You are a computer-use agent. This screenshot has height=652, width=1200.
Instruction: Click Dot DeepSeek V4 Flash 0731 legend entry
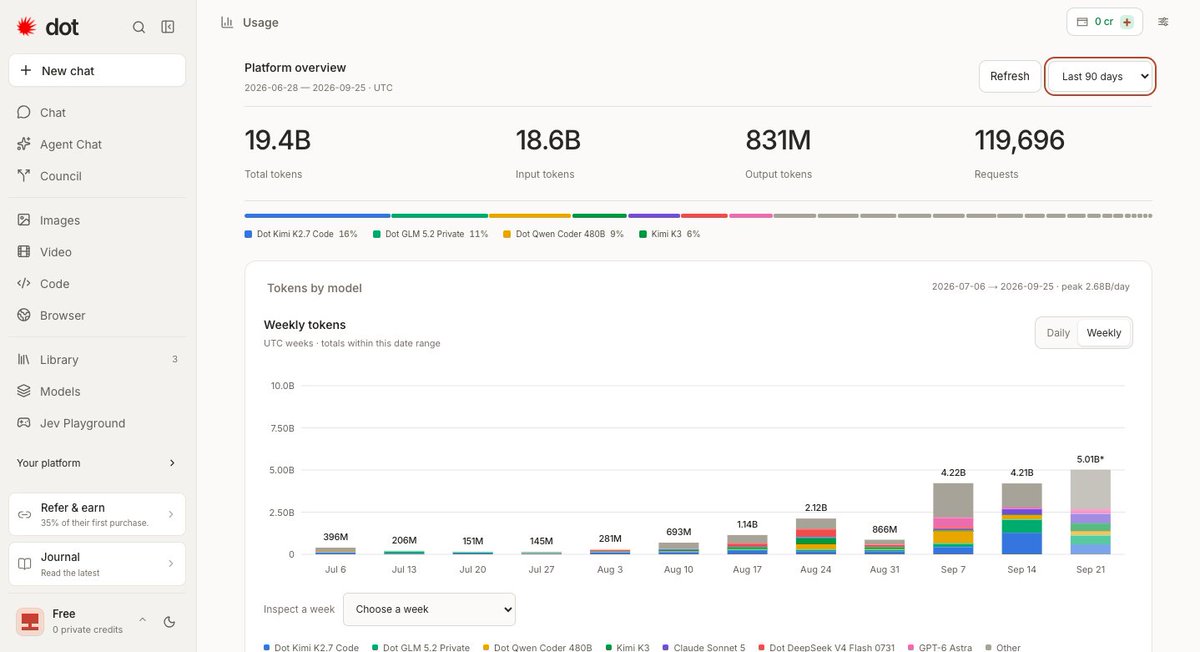point(826,648)
